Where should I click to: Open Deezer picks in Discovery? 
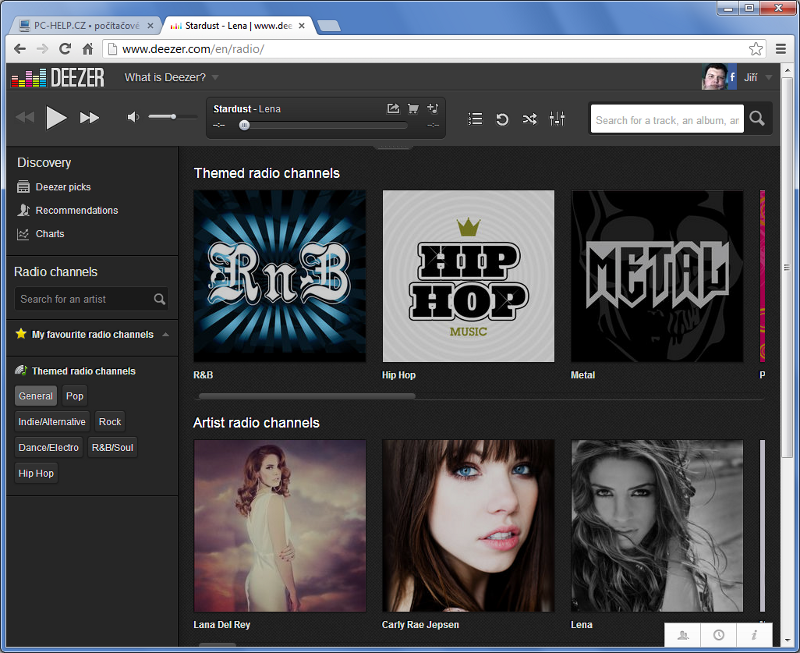62,187
